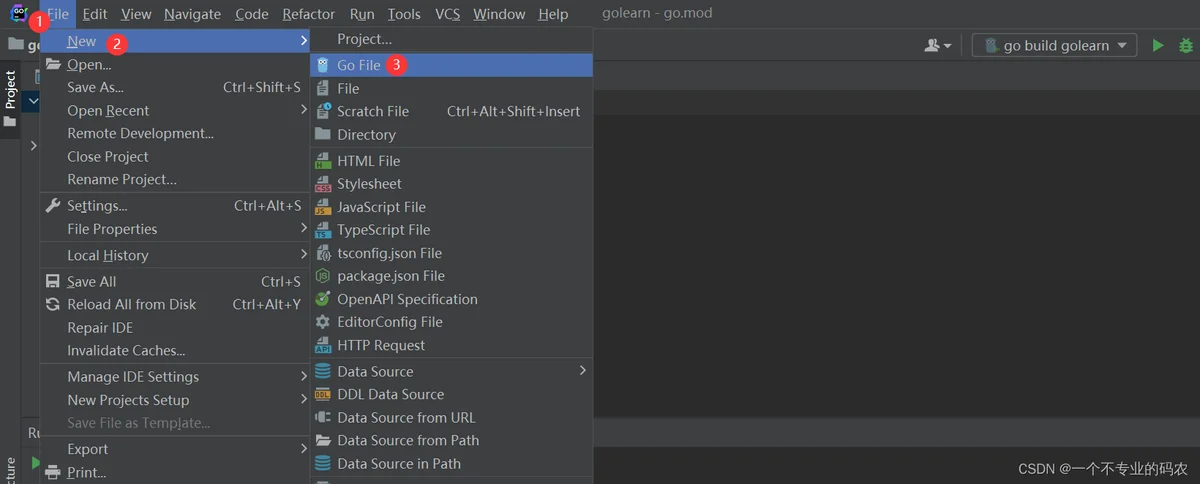The height and width of the screenshot is (484, 1200).
Task: Expand the New Projects Setup submenu
Action: (173, 400)
